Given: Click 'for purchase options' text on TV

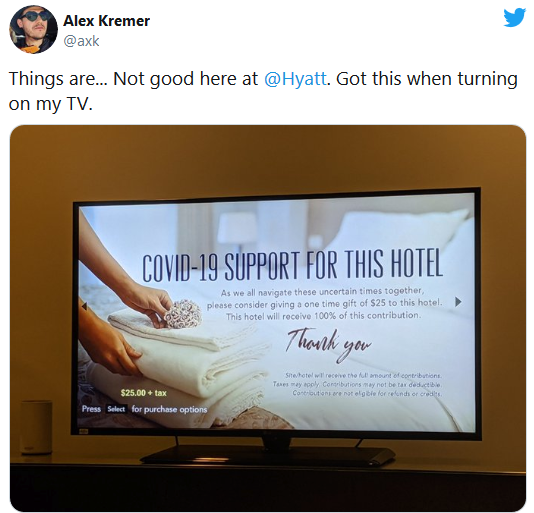Looking at the screenshot, I should tap(169, 409).
